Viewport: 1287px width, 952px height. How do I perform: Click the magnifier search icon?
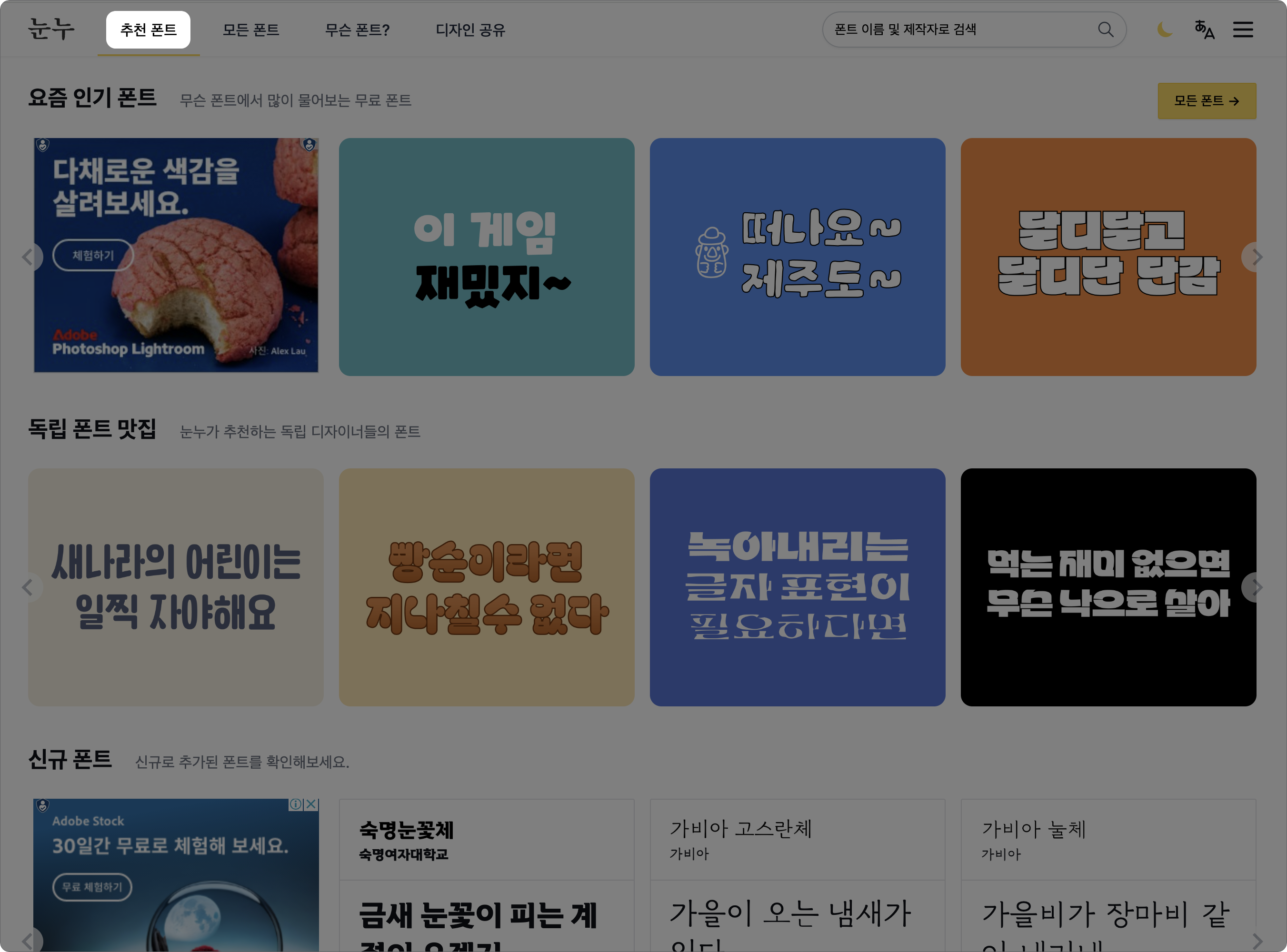(x=1105, y=30)
